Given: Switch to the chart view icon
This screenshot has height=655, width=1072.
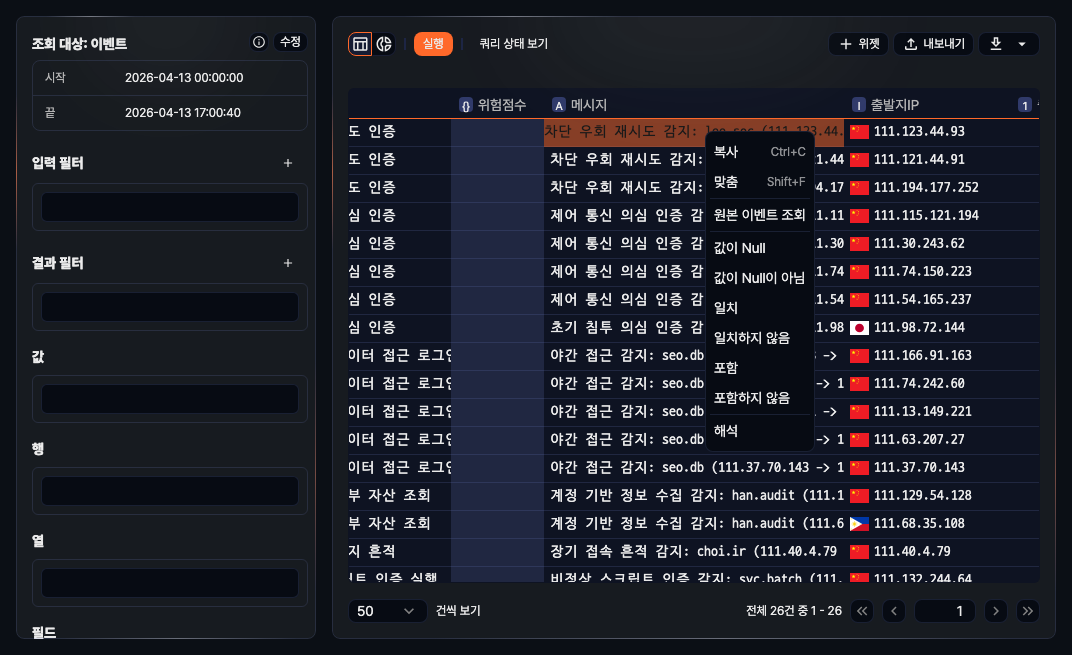Looking at the screenshot, I should pyautogui.click(x=382, y=43).
